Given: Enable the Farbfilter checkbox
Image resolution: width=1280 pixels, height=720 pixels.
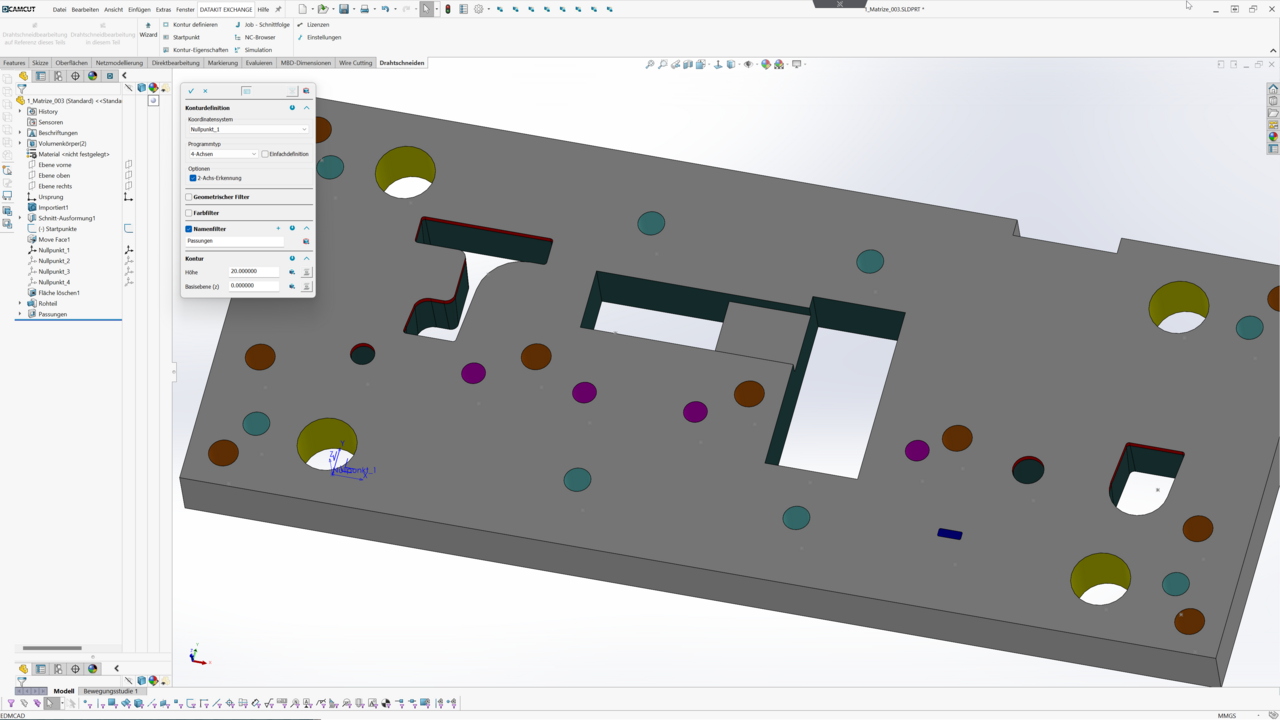Looking at the screenshot, I should [189, 213].
